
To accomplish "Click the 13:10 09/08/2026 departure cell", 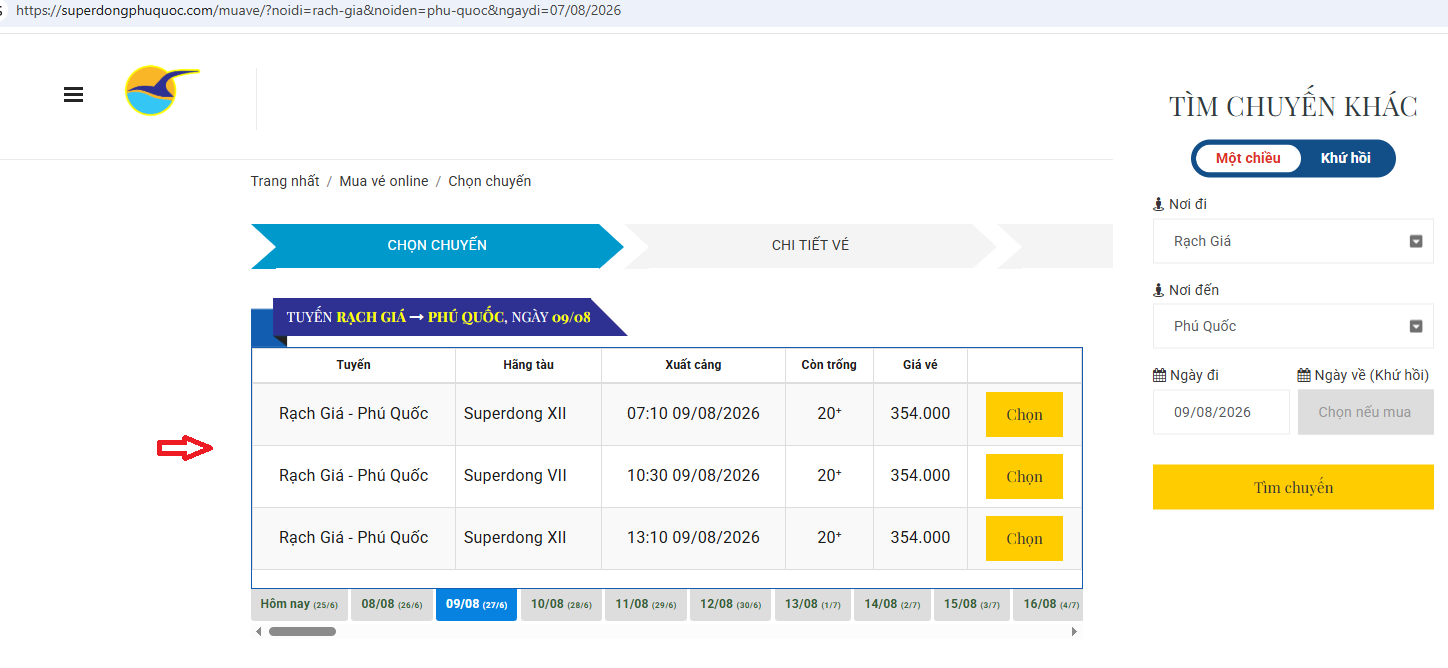I will click(x=693, y=538).
